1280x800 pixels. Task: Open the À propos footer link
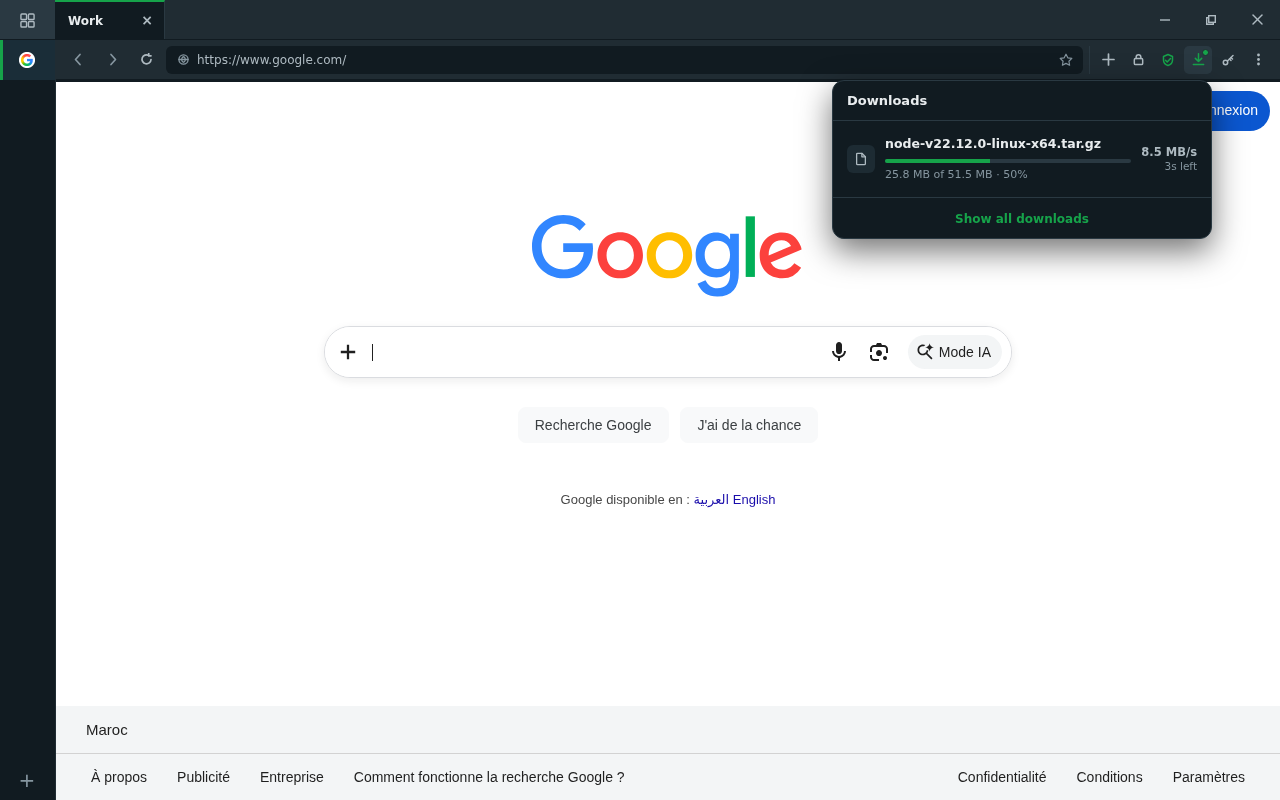tap(119, 777)
